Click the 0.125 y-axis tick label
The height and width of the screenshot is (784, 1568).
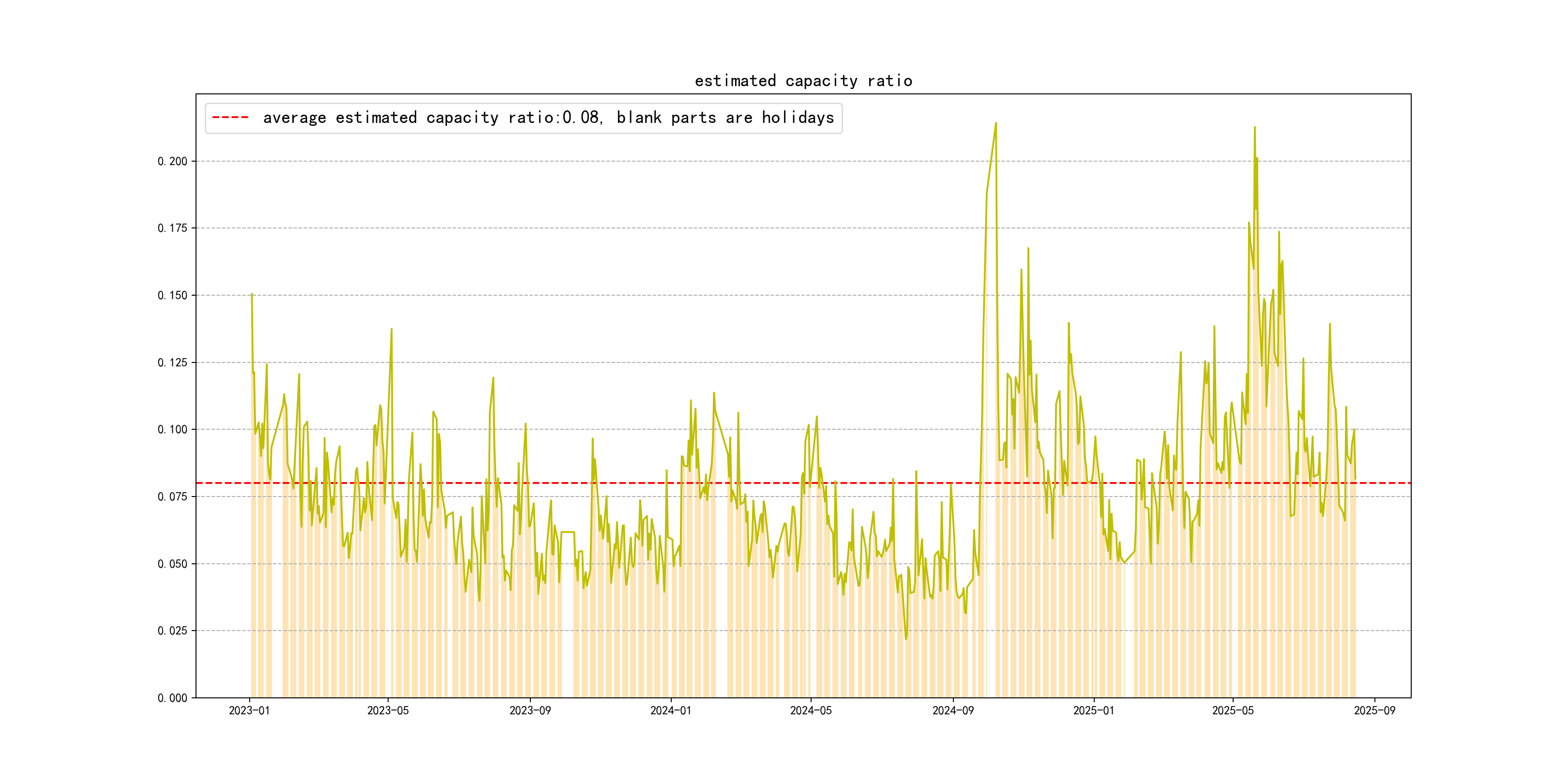click(172, 363)
